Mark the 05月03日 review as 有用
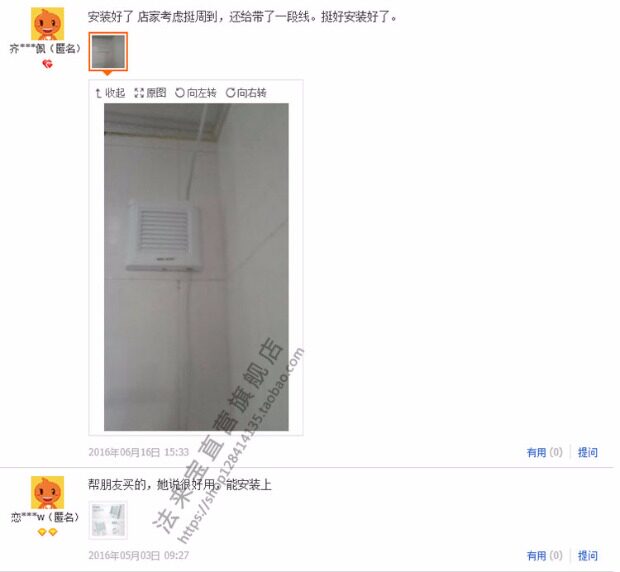Screen dimensions: 620x572 pyautogui.click(x=544, y=556)
